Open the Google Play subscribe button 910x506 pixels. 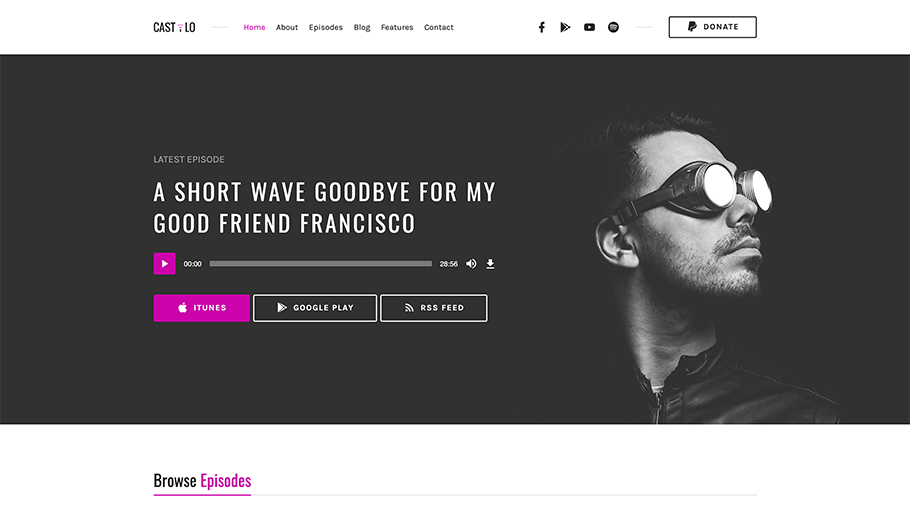coord(315,308)
